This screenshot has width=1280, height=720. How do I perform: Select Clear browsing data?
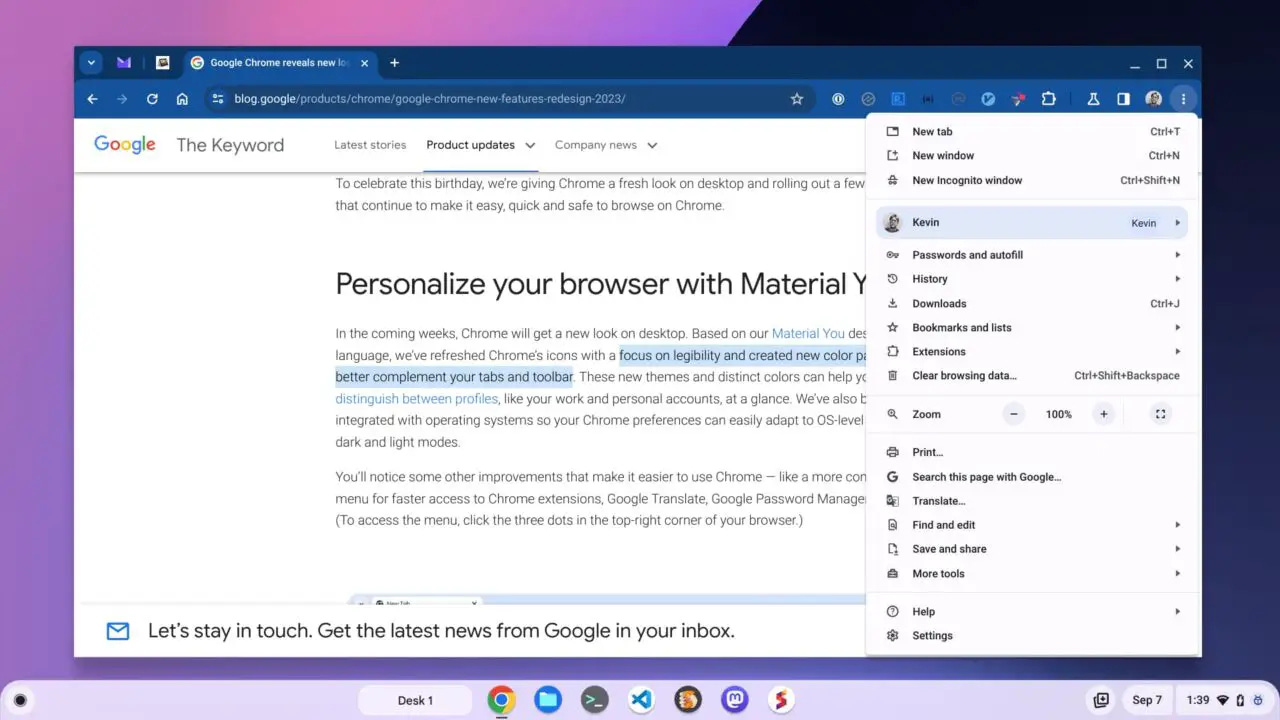[1032, 376]
